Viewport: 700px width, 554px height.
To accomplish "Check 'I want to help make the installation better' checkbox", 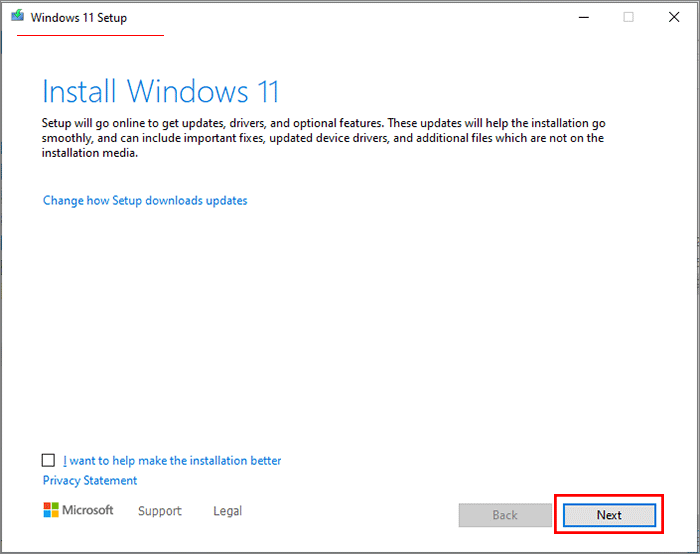I will tap(48, 460).
